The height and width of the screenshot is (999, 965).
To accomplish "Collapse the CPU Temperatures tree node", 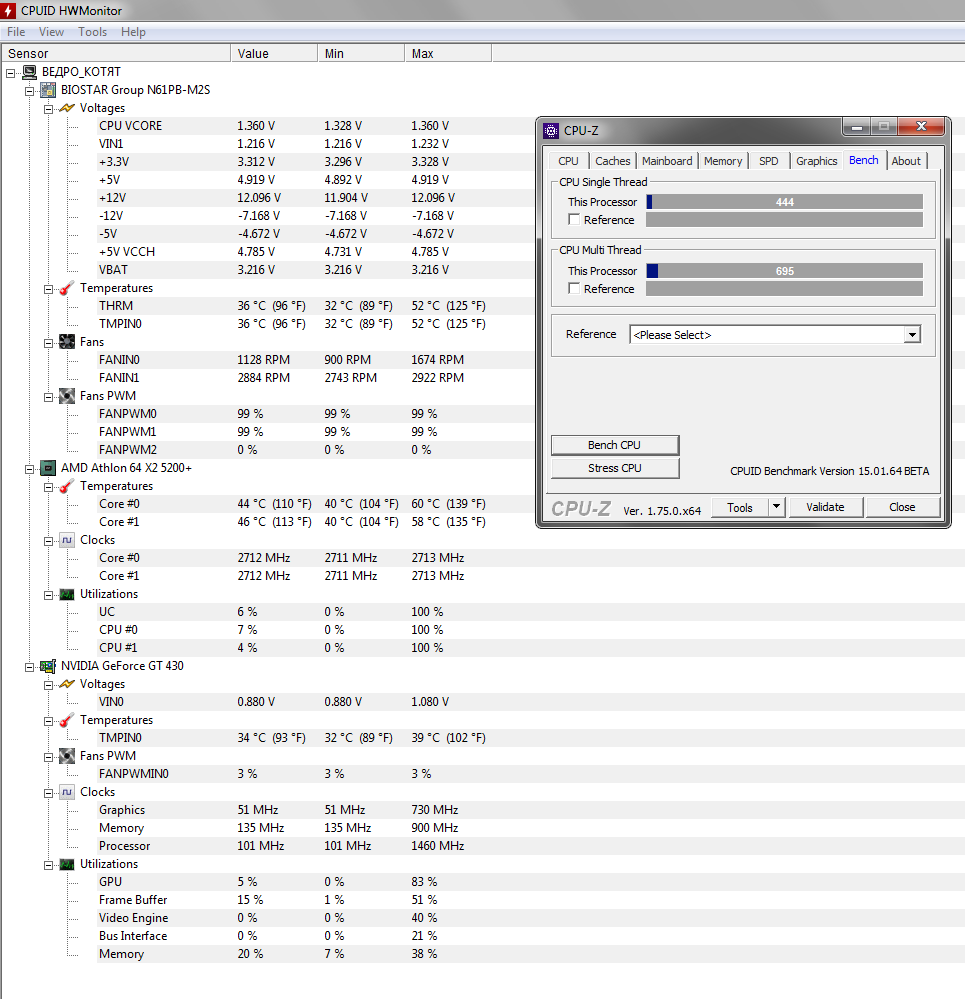I will tap(48, 486).
